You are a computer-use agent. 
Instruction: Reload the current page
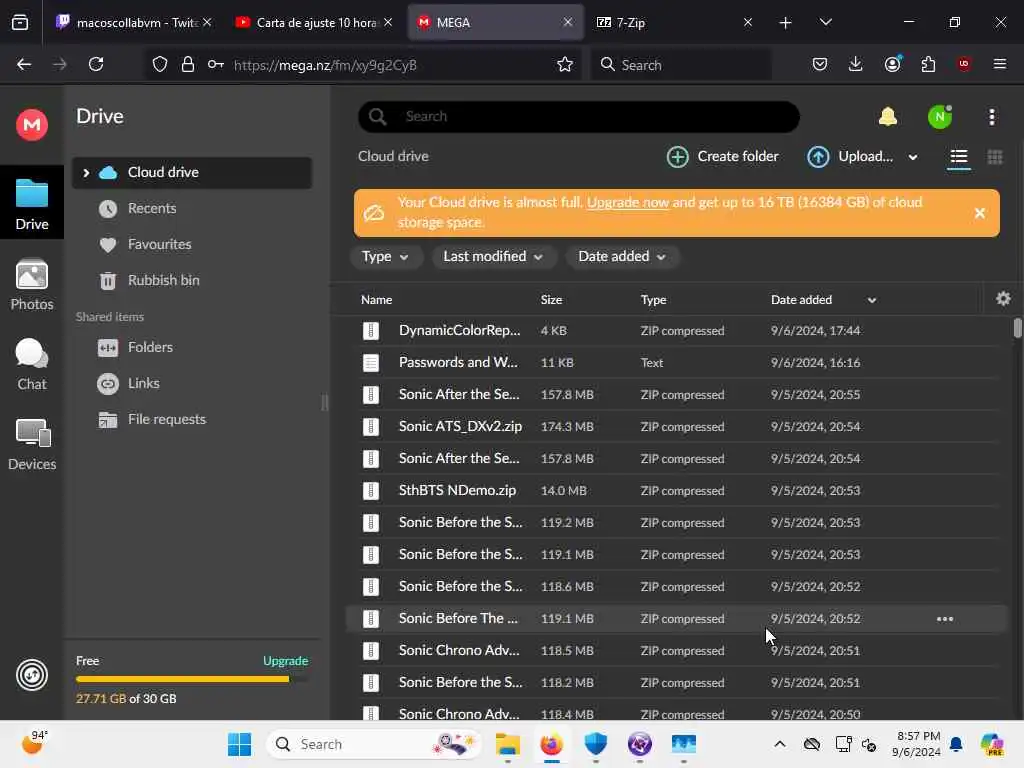point(96,64)
